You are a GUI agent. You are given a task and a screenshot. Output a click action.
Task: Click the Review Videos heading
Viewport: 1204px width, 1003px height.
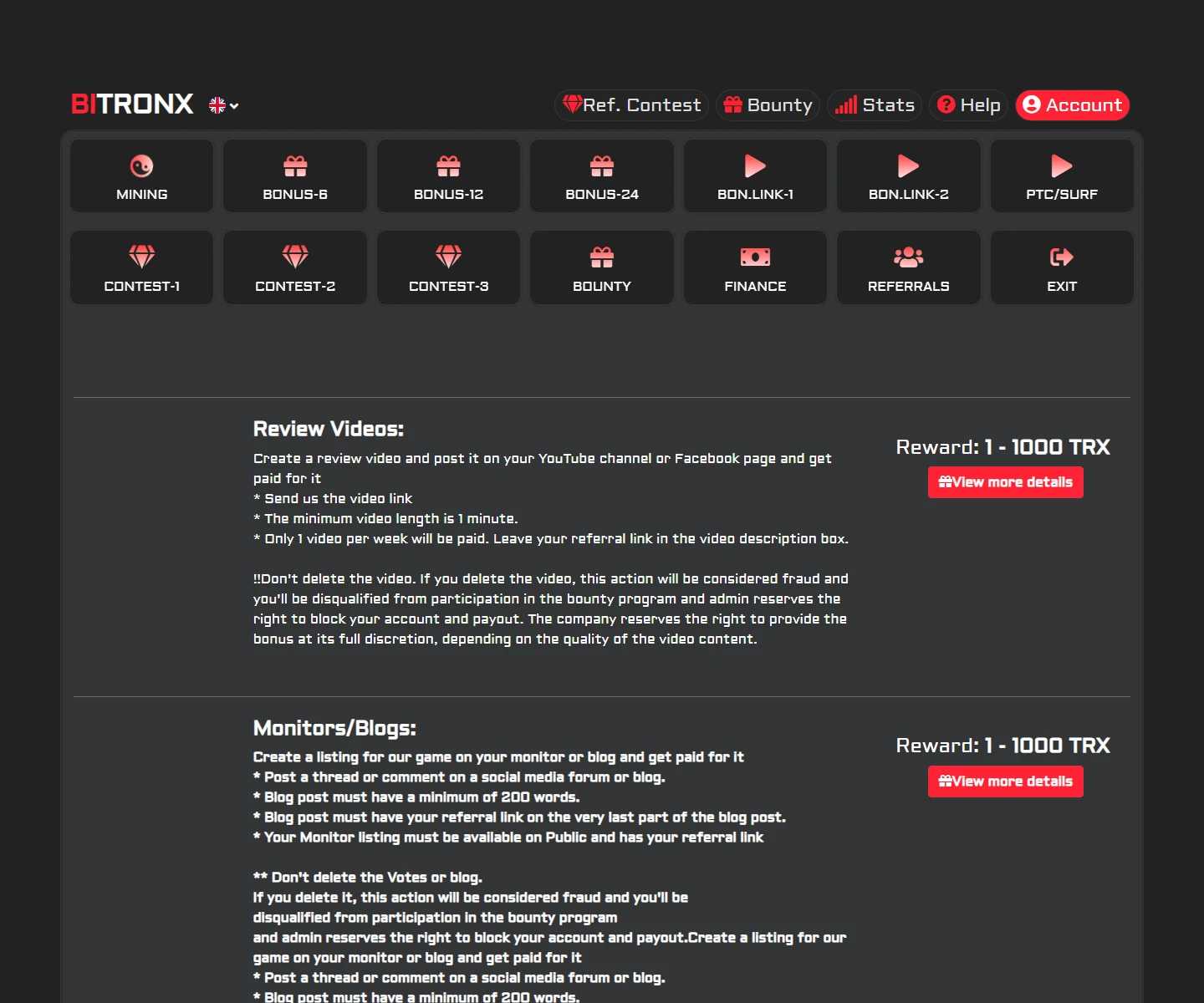click(x=329, y=429)
